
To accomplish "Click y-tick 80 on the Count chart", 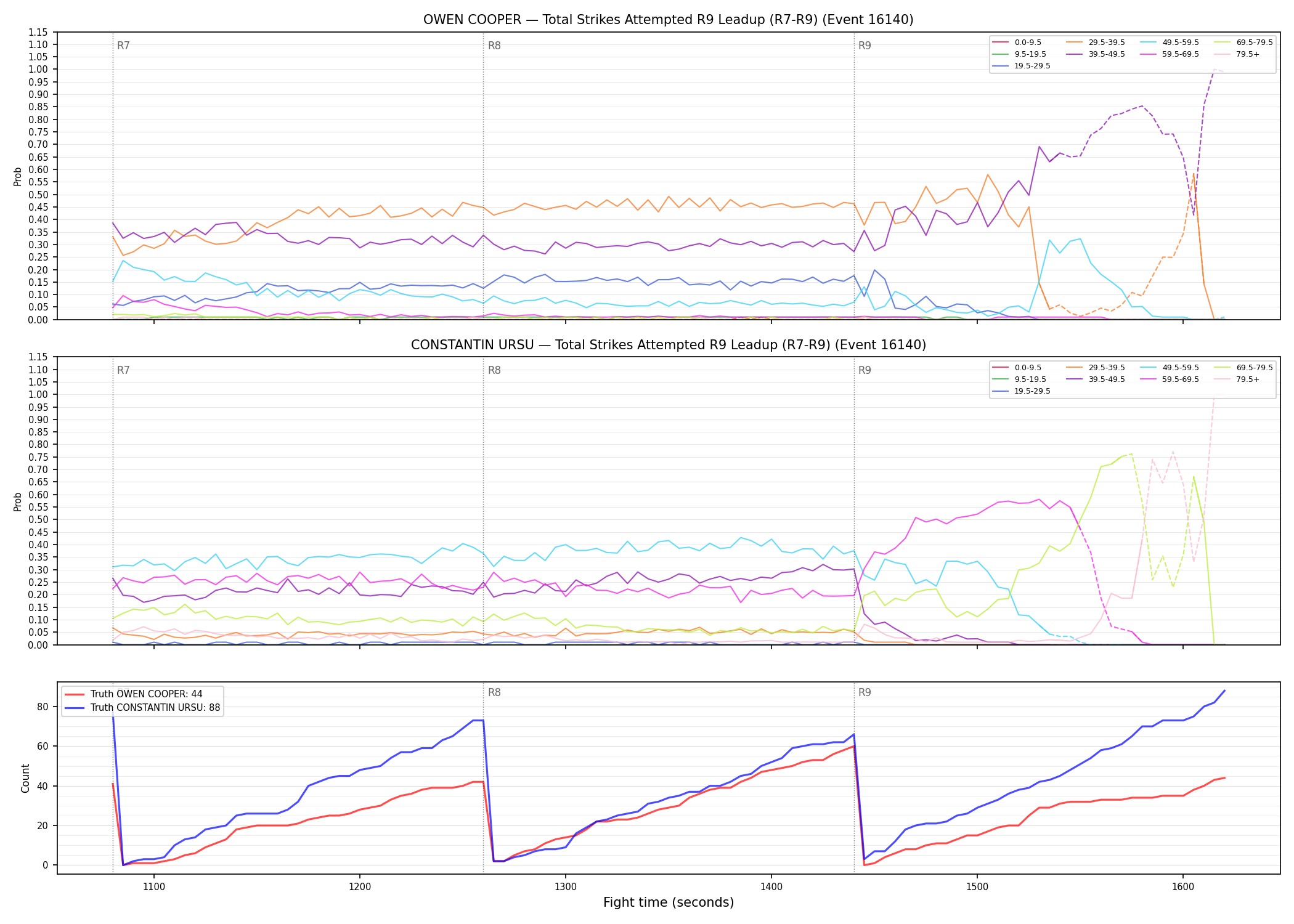I will pos(43,707).
